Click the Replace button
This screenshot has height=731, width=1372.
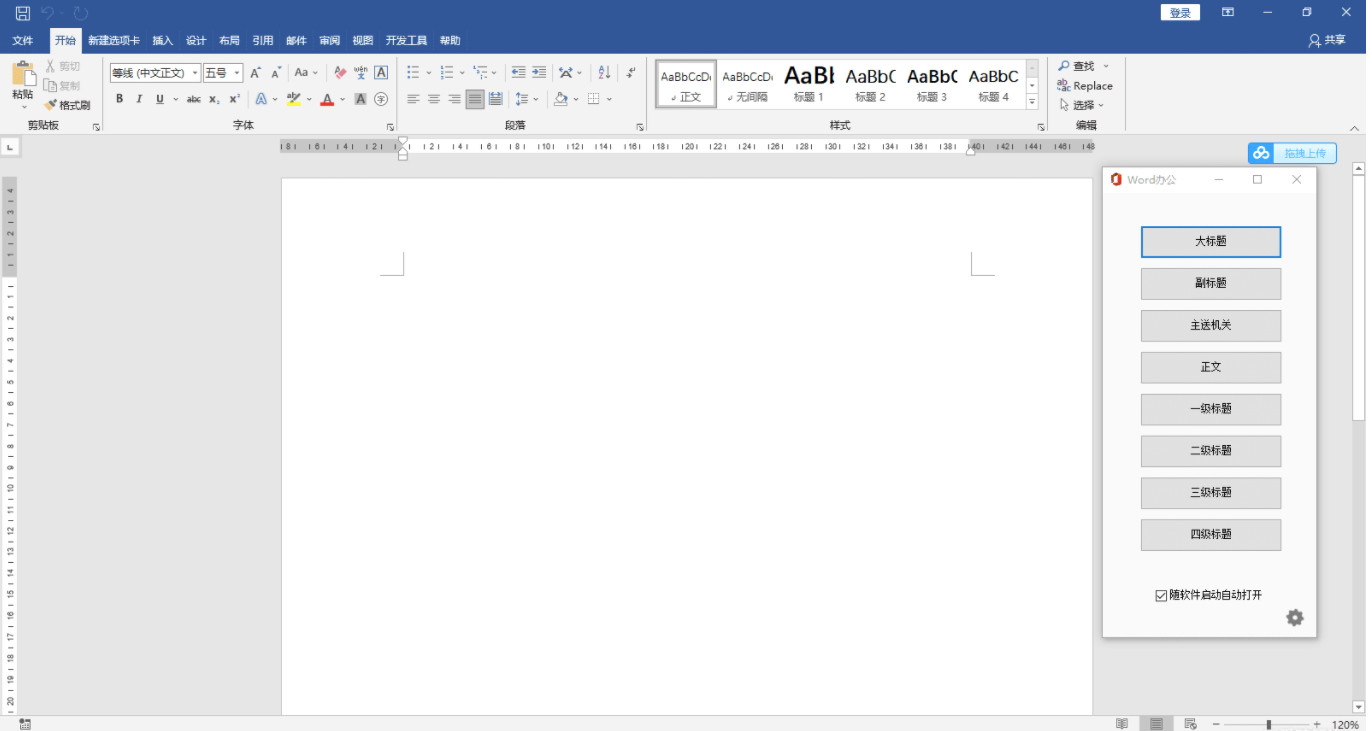click(1085, 86)
